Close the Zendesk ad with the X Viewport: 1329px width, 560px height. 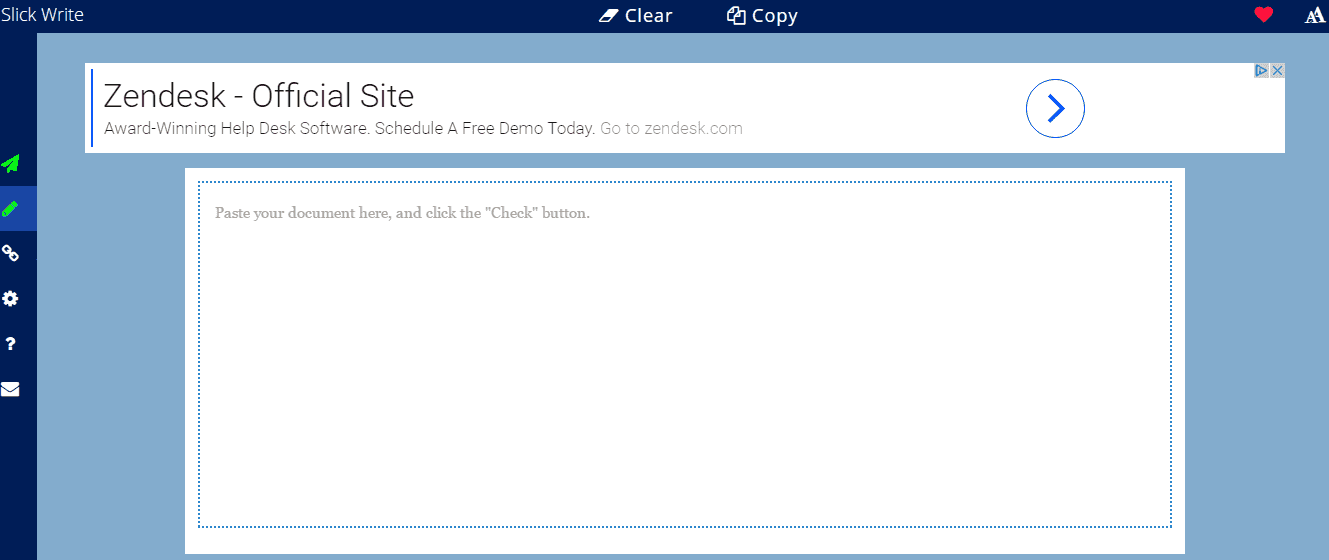(1277, 71)
